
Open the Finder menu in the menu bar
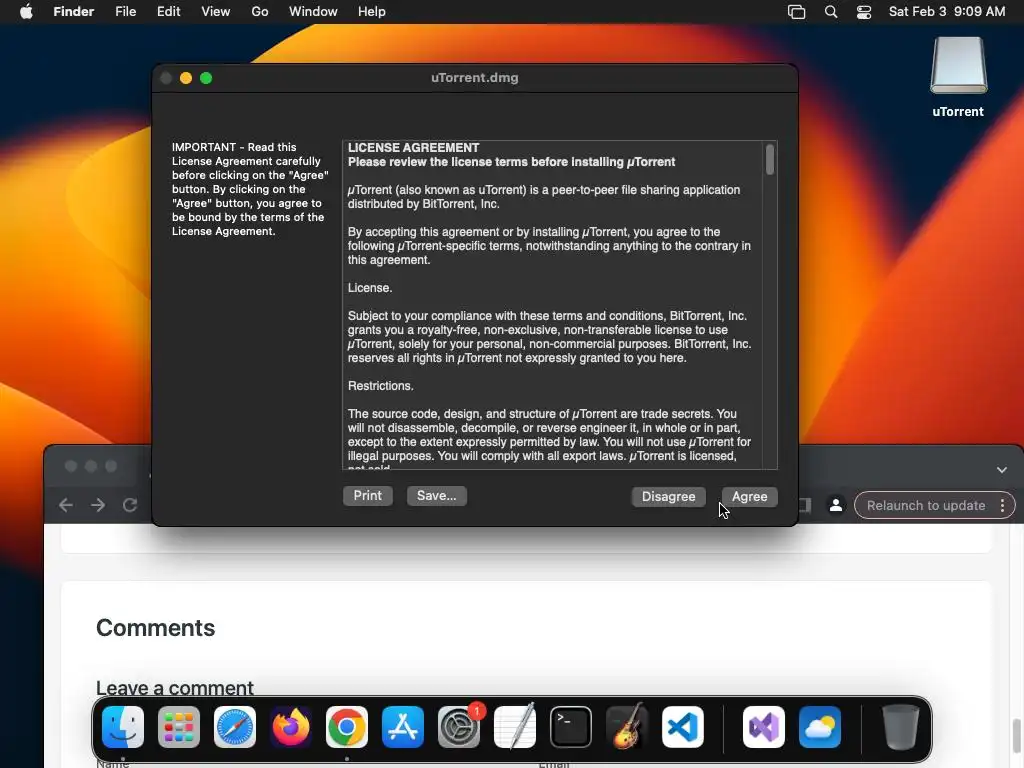[x=74, y=12]
